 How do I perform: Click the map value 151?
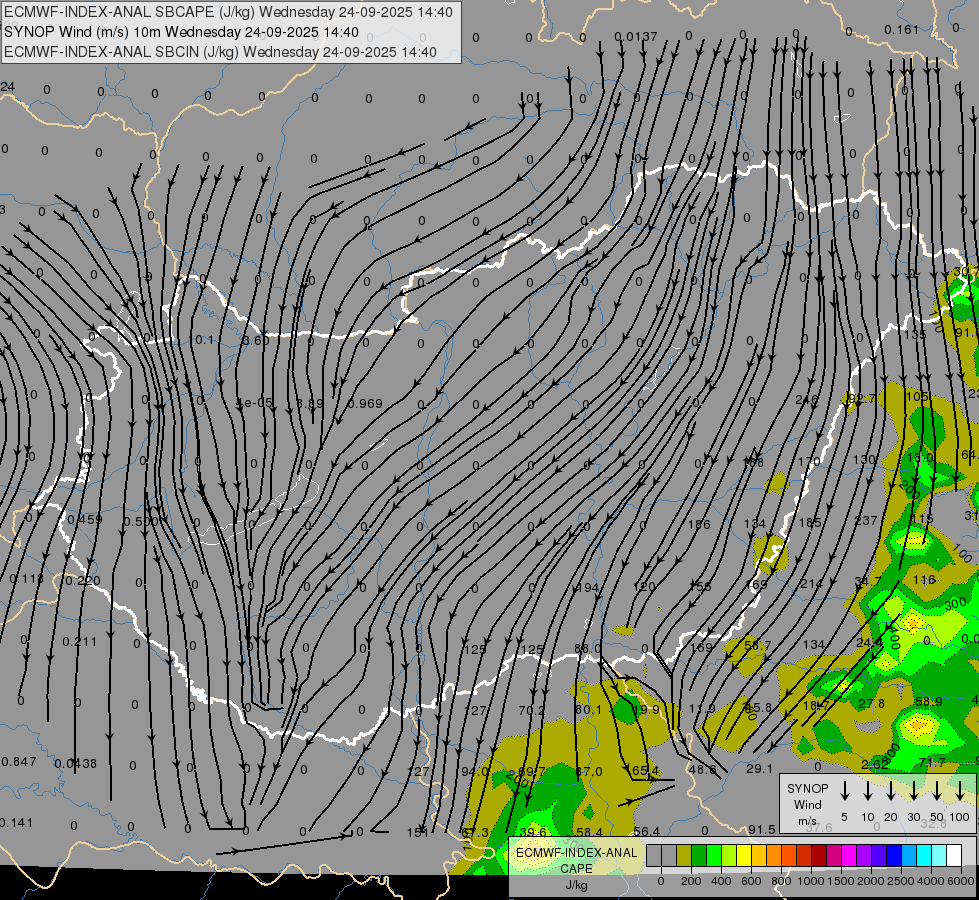pyautogui.click(x=418, y=833)
